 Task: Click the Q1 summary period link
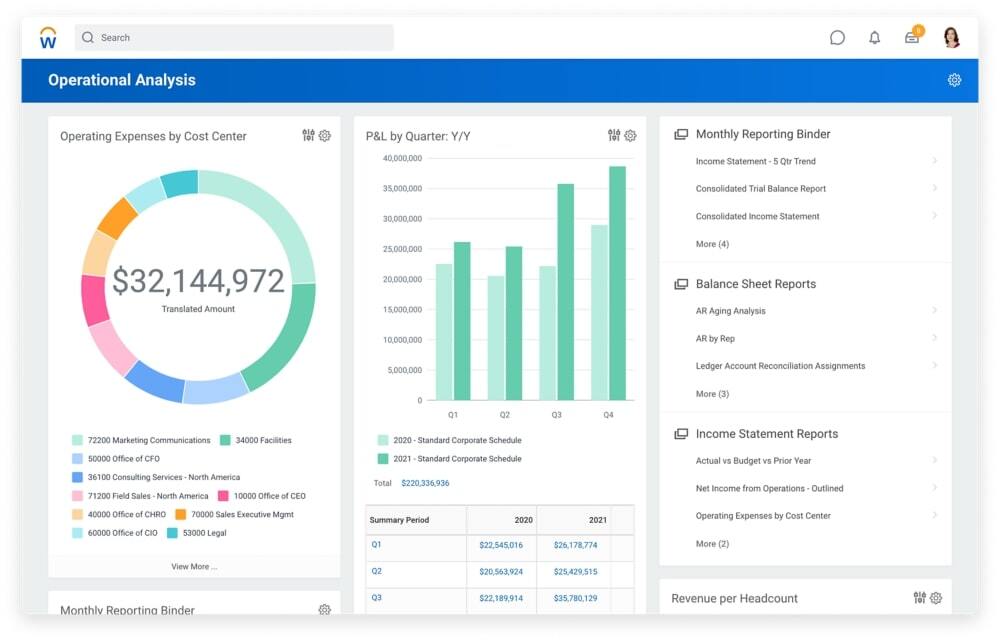376,544
